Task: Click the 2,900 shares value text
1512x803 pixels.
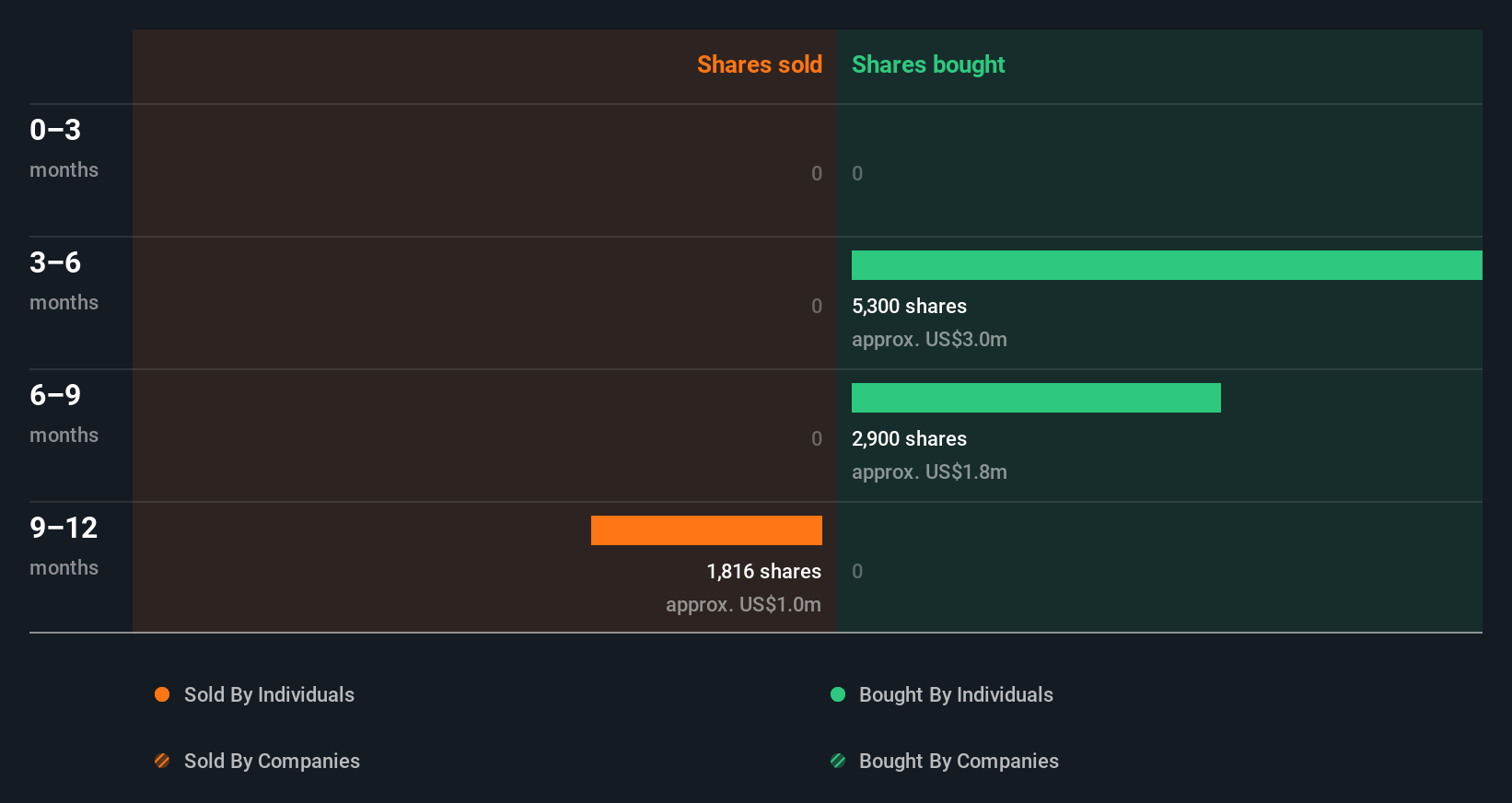Action: point(909,438)
